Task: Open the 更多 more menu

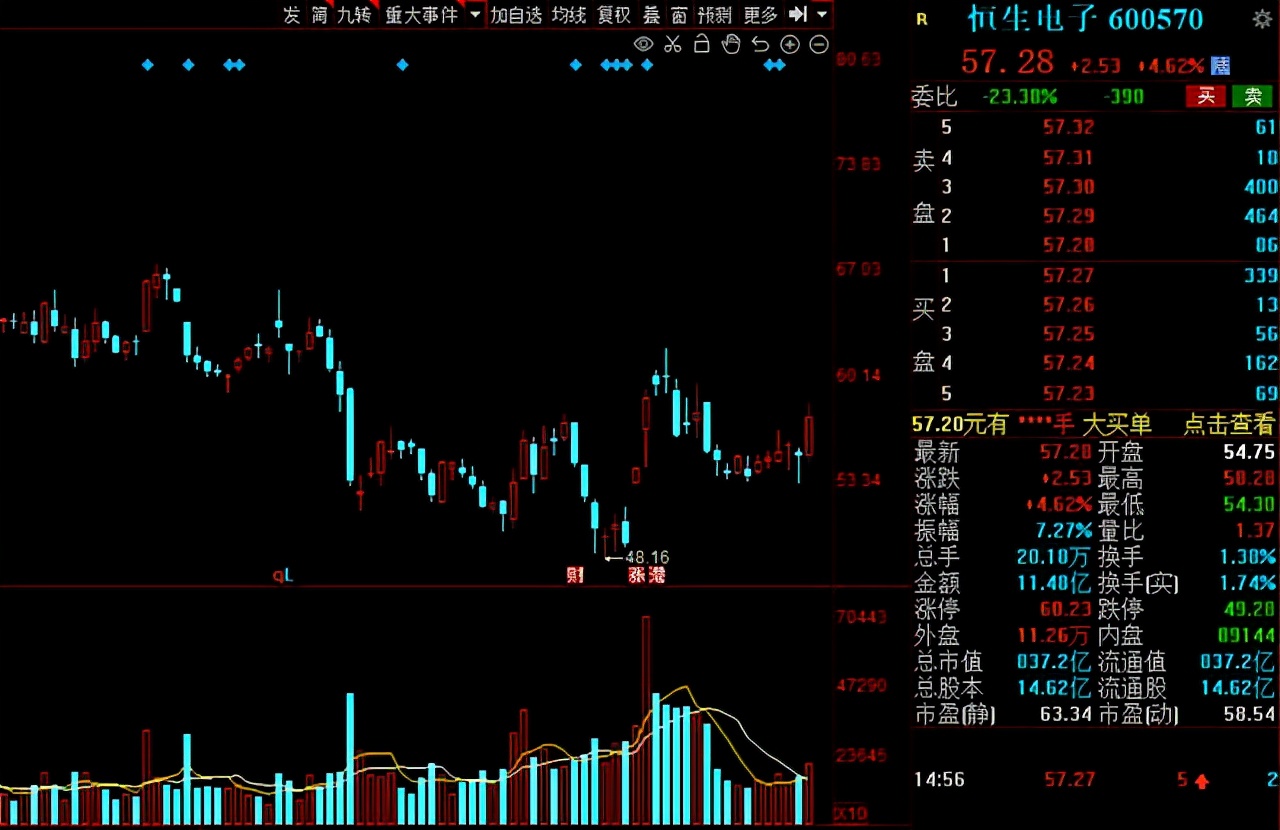Action: (760, 15)
